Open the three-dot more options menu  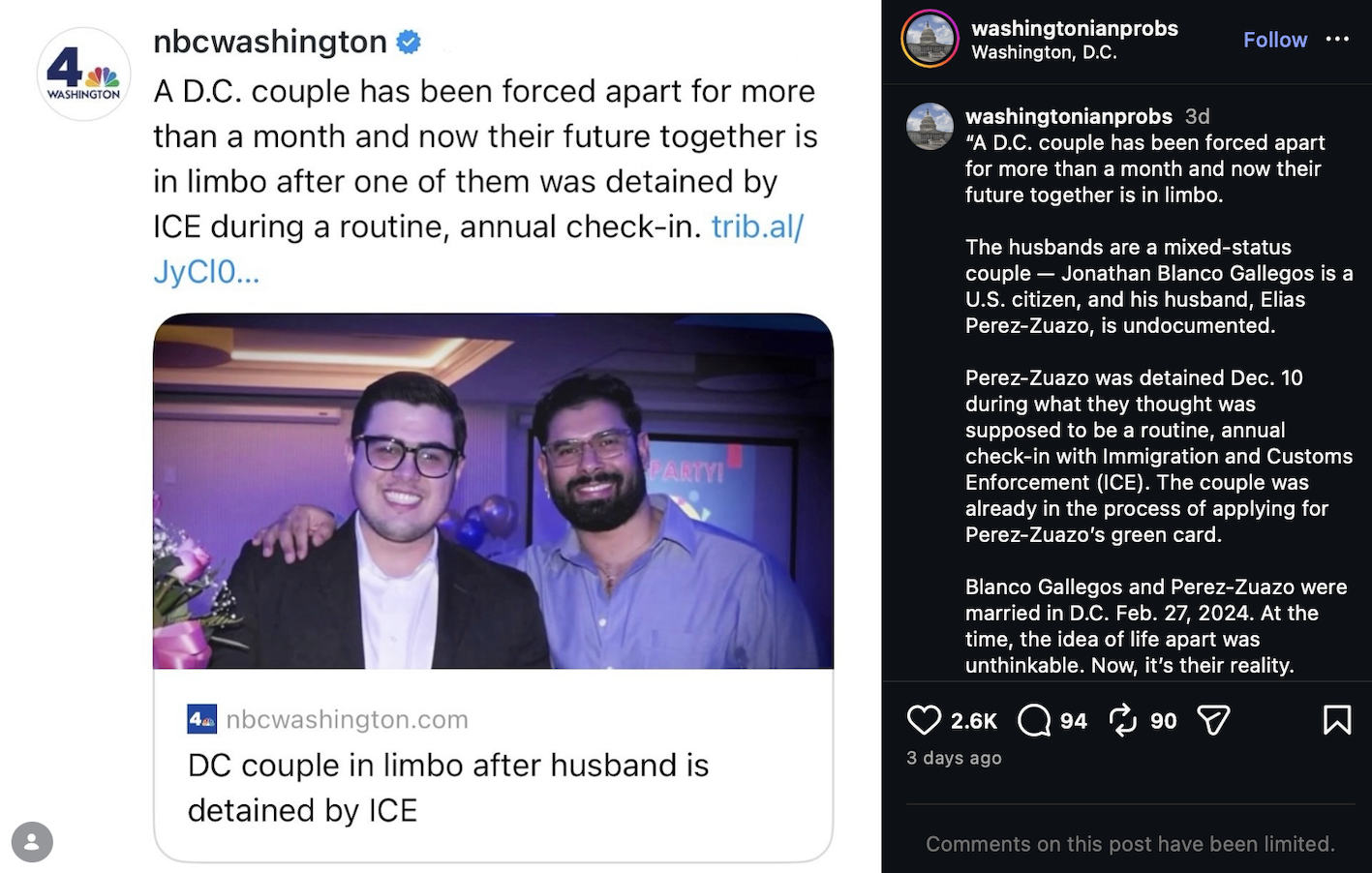1337,40
